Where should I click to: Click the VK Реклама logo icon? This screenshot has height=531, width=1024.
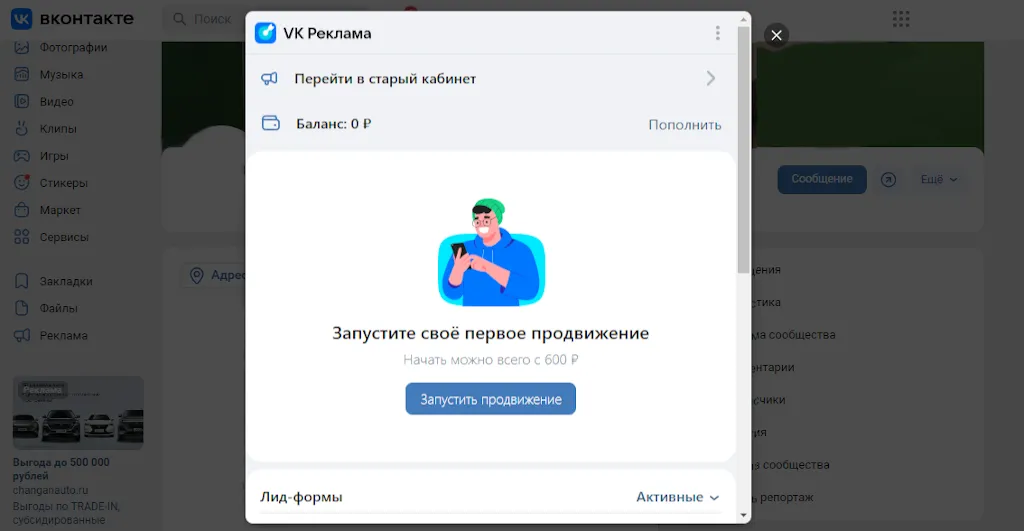coord(265,33)
